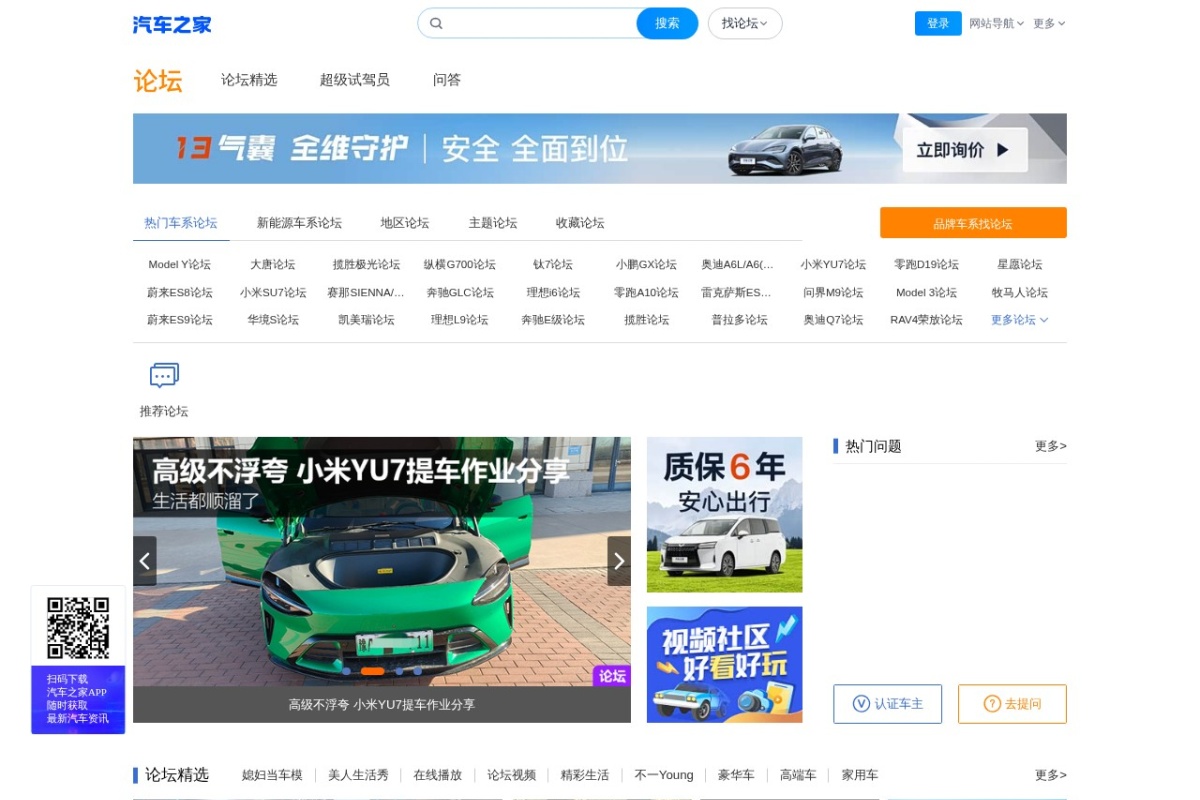Select 豪华车 category

pos(736,775)
